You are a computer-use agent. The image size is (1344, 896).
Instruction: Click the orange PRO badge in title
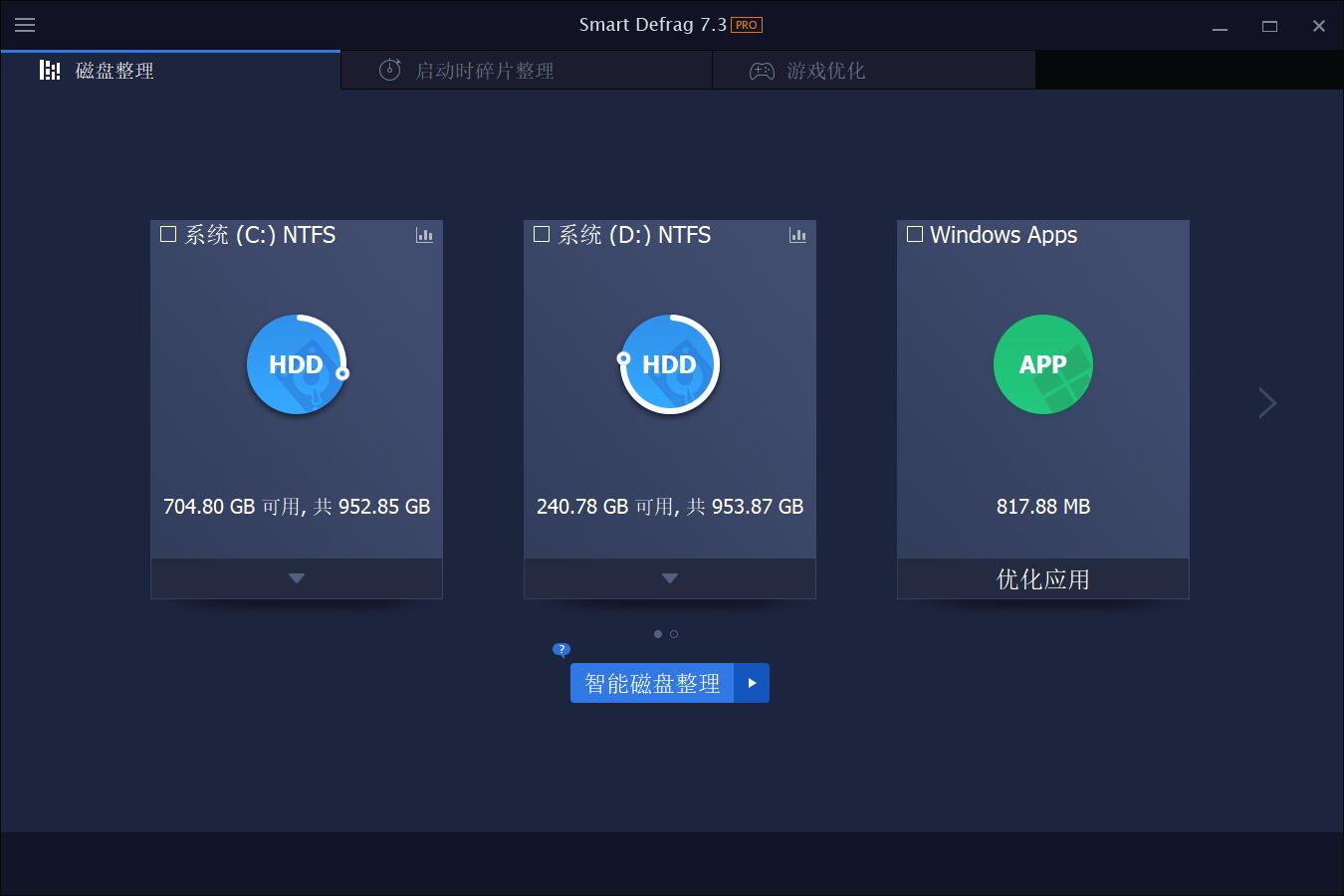click(x=747, y=25)
